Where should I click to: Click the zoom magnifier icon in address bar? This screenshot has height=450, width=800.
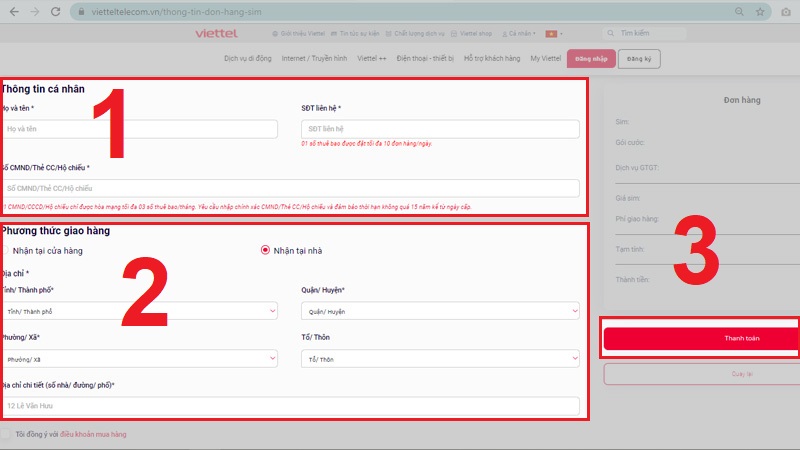(741, 11)
